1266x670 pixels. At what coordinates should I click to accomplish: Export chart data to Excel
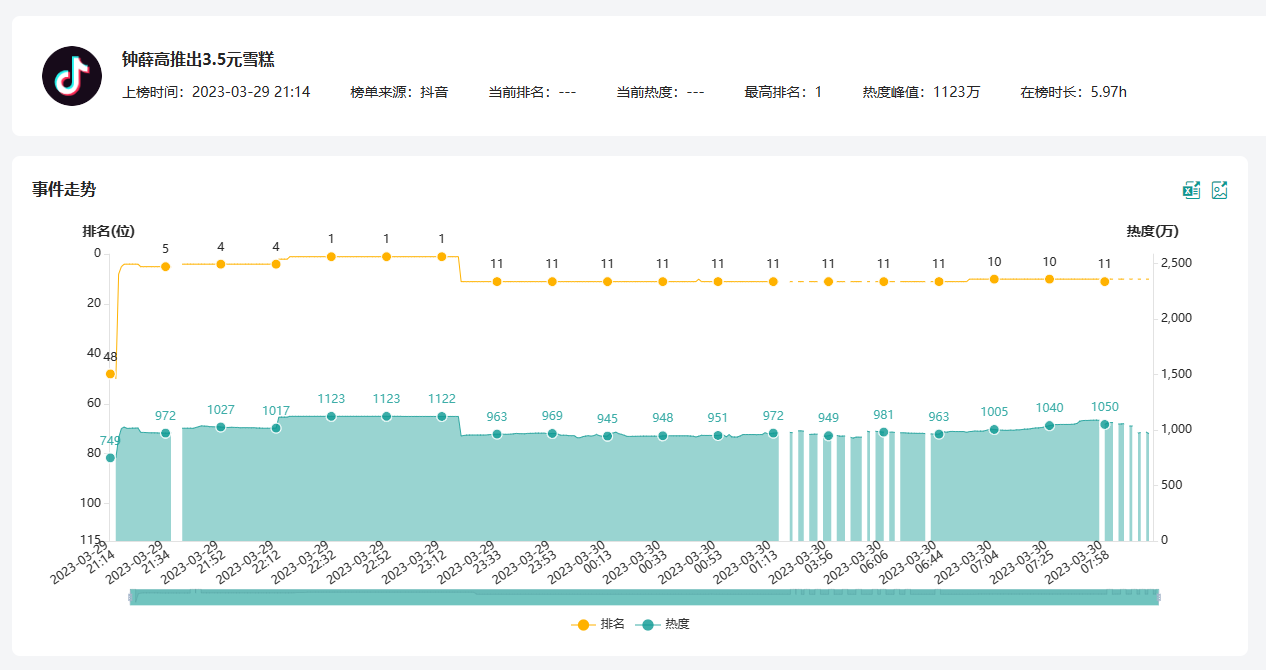[1191, 190]
